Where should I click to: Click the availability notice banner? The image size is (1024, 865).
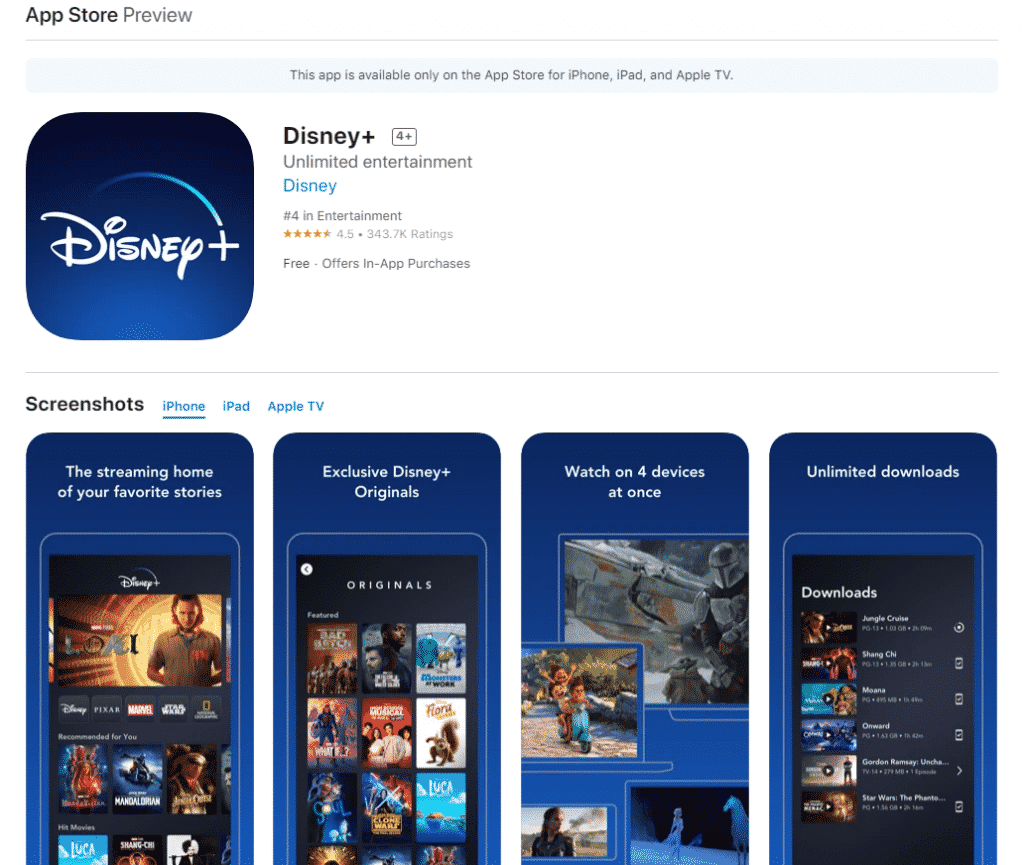point(512,75)
